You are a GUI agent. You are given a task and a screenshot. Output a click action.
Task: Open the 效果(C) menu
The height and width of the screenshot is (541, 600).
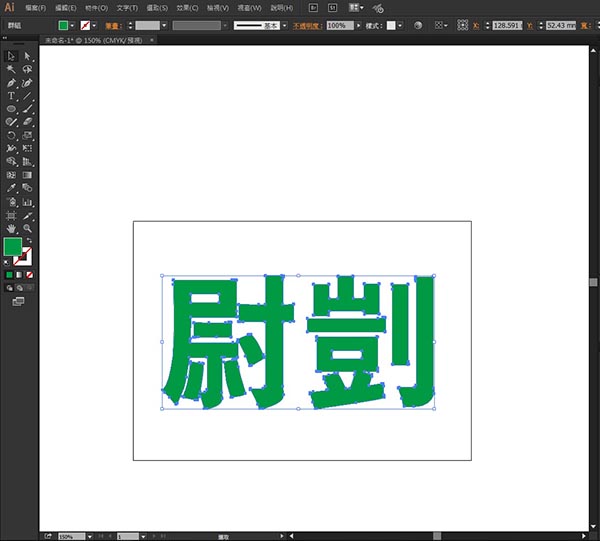pyautogui.click(x=188, y=8)
